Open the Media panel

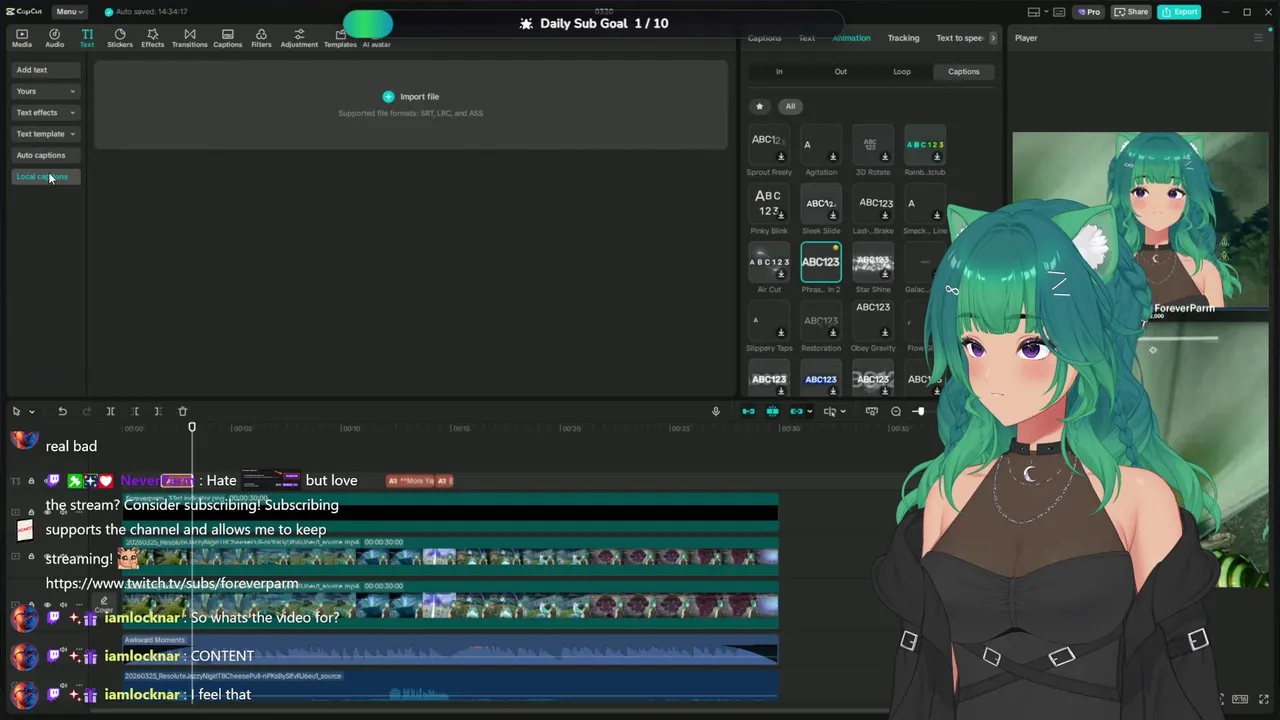21,38
